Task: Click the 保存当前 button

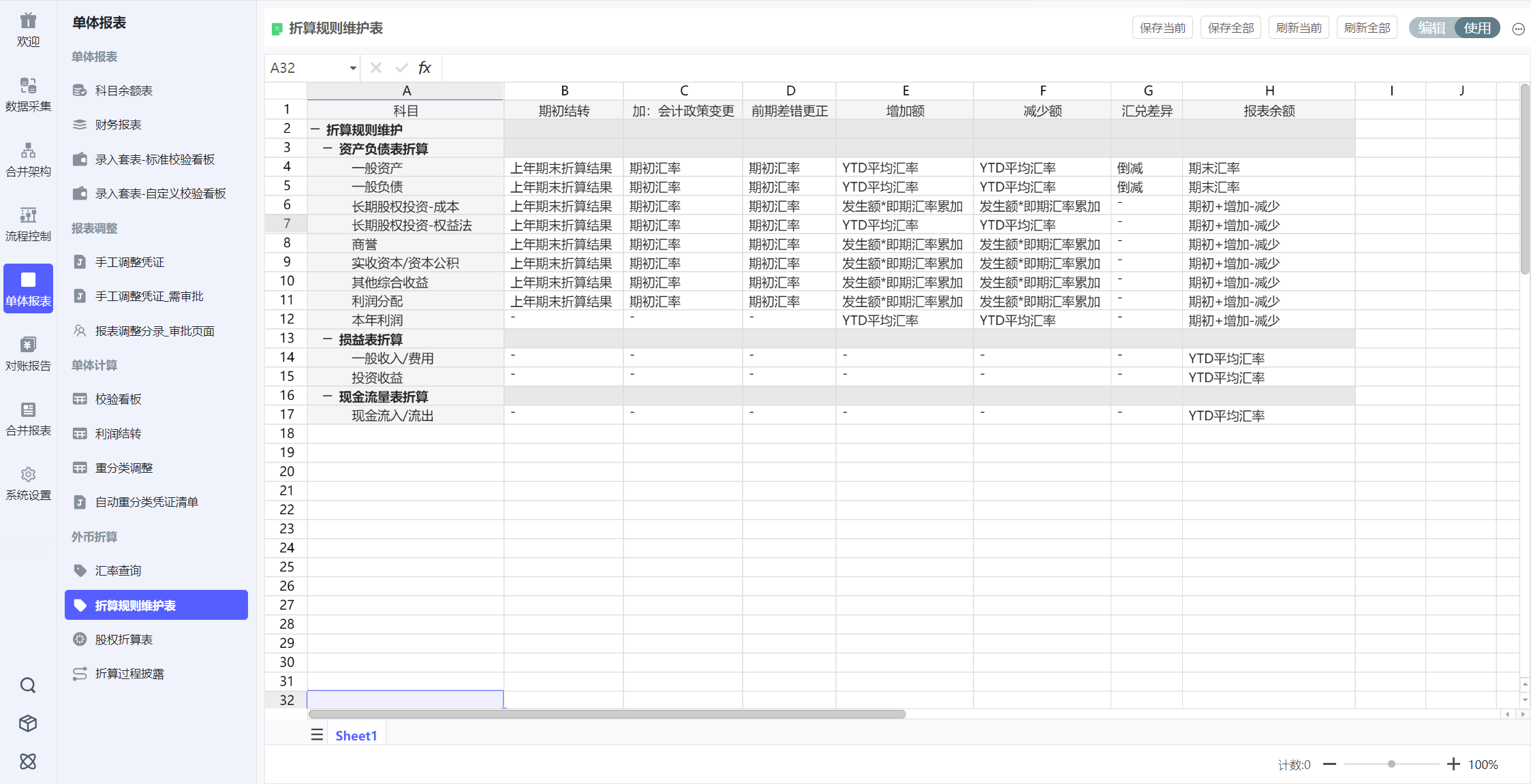Action: [1162, 28]
